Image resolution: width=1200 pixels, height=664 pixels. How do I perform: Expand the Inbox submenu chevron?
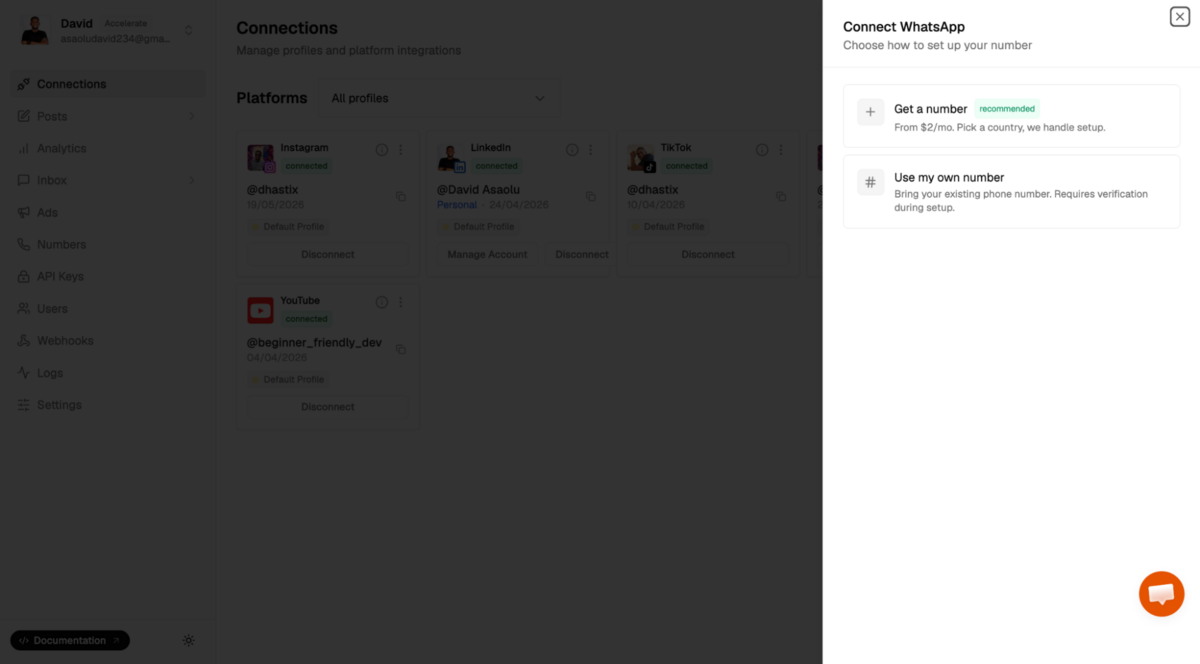pos(191,180)
